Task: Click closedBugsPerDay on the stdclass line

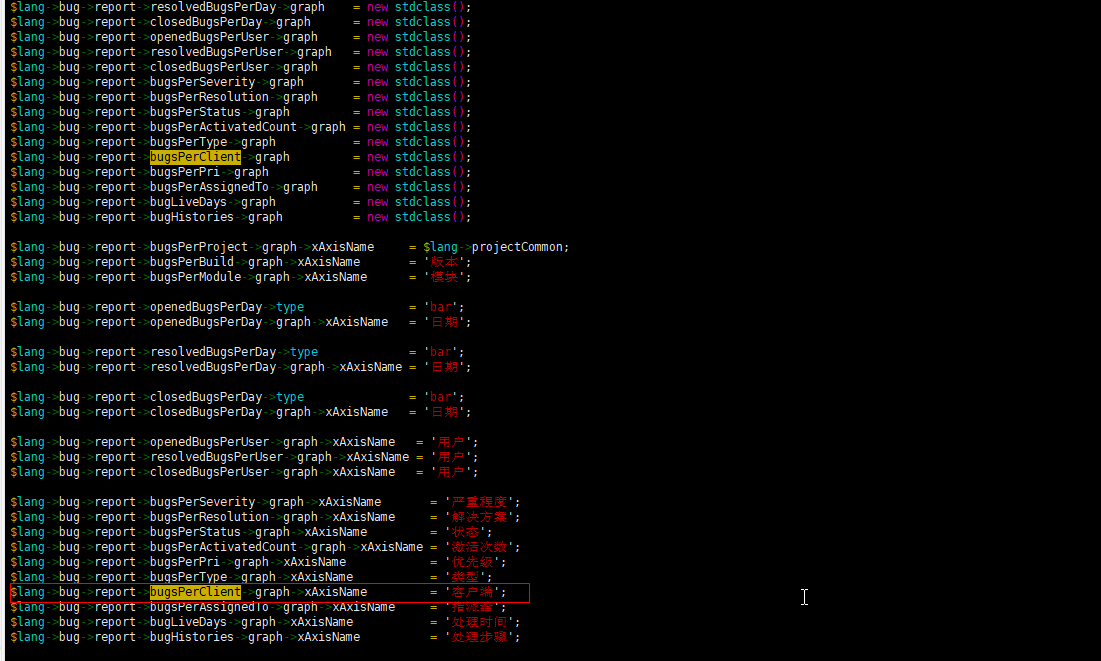Action: tap(206, 22)
